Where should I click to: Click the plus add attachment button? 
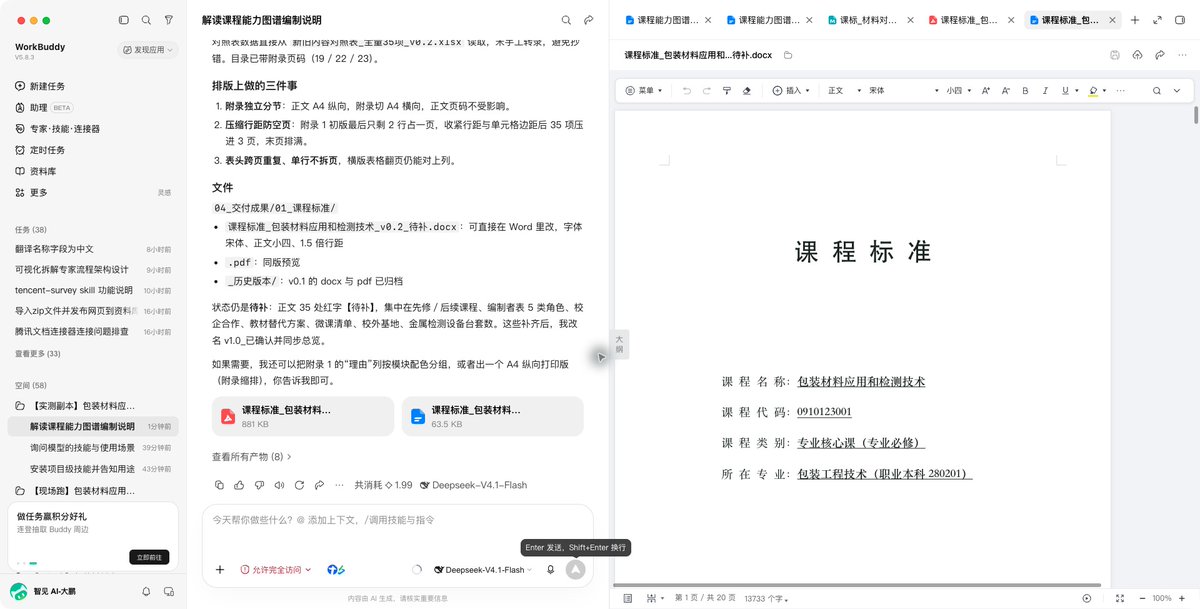[x=220, y=570]
